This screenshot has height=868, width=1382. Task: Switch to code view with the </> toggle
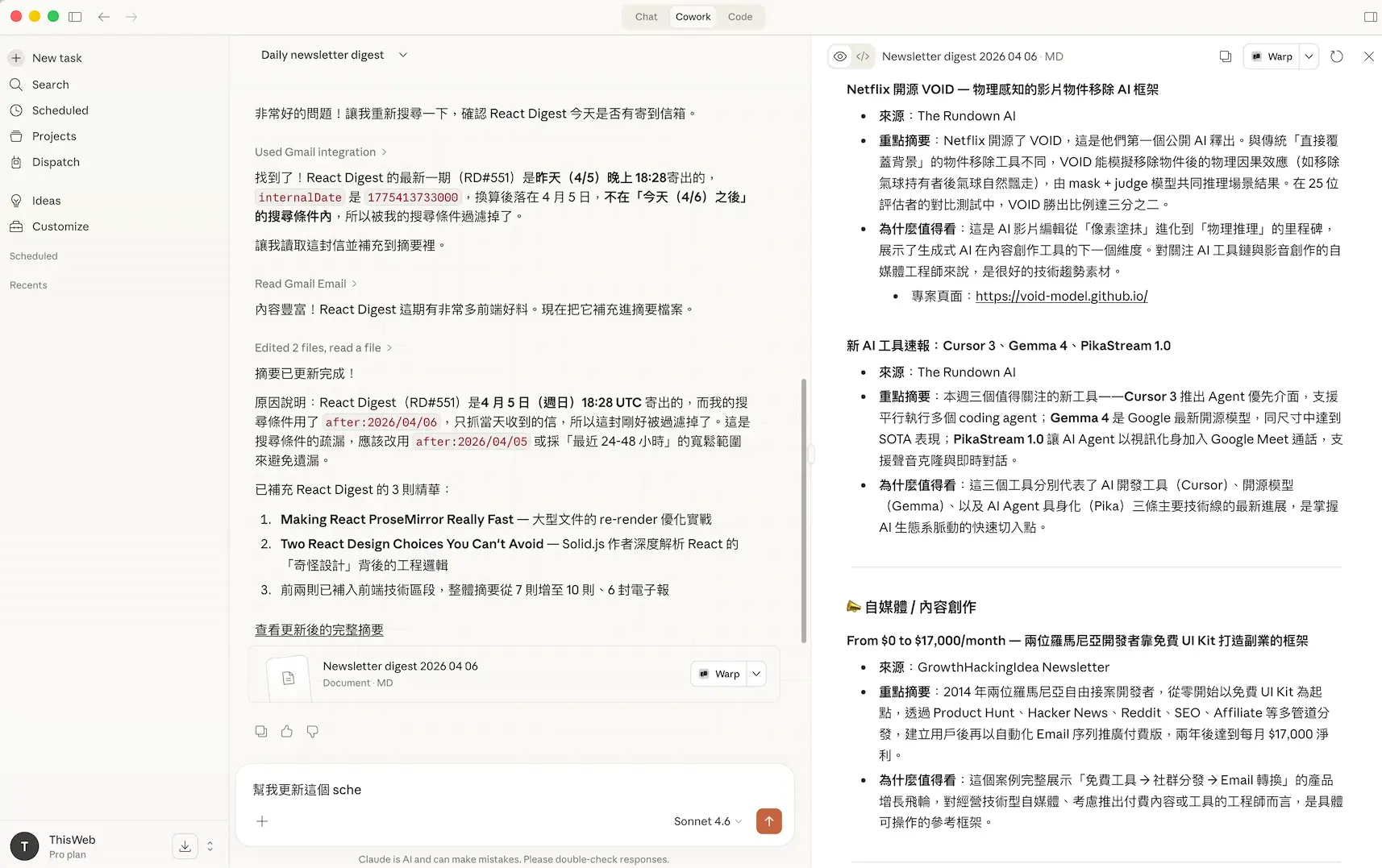point(863,56)
